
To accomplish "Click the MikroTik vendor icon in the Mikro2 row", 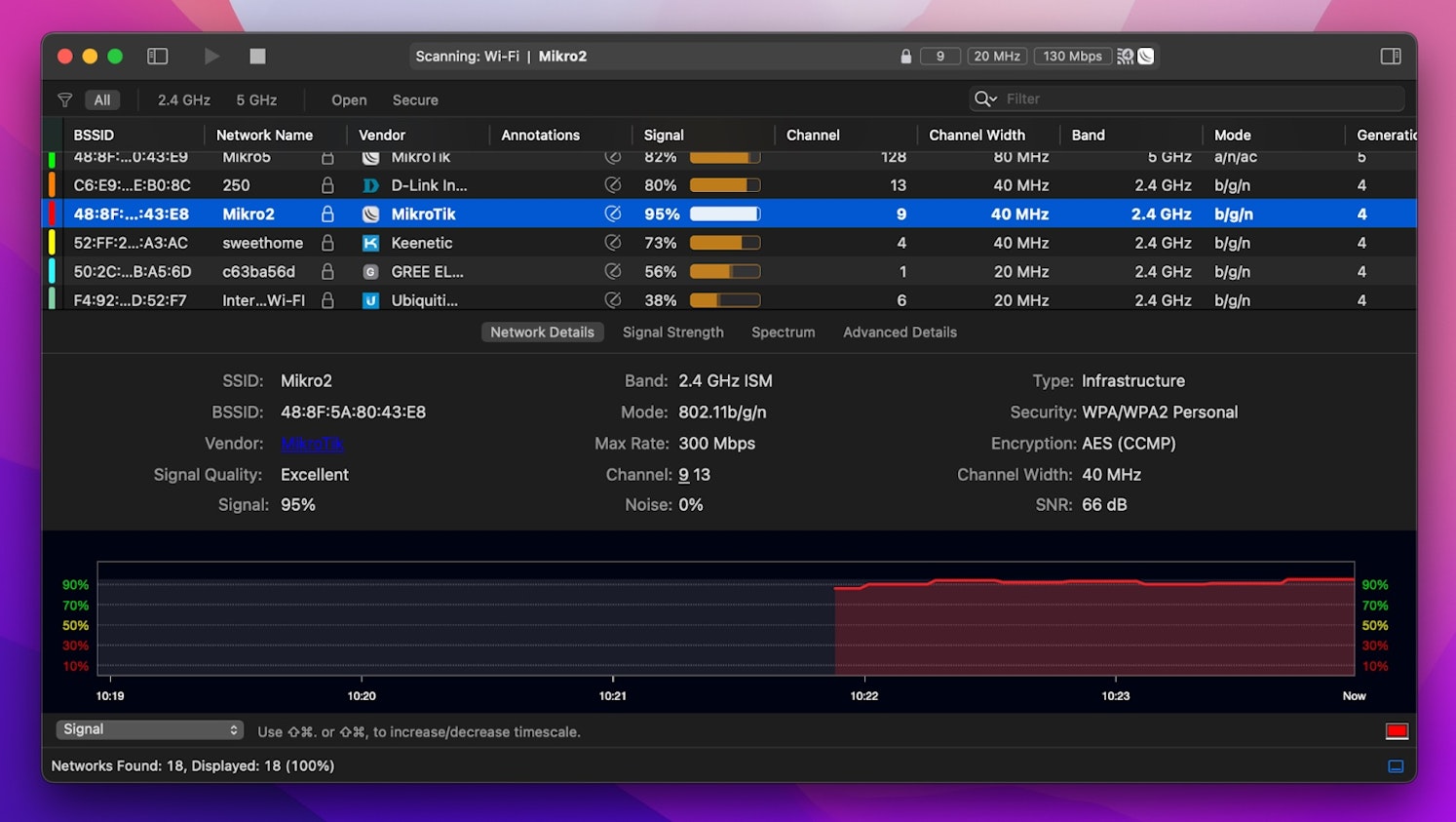I will coord(370,214).
